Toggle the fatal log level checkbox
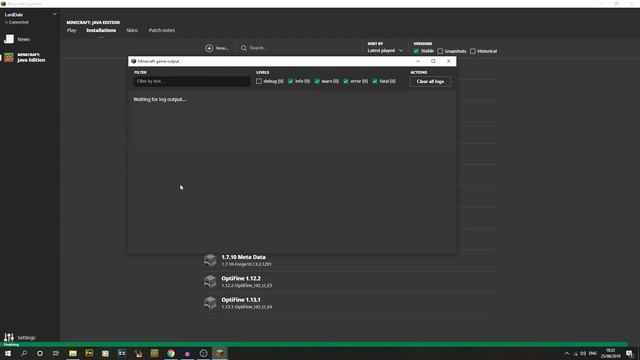The width and height of the screenshot is (640, 360). 375,81
